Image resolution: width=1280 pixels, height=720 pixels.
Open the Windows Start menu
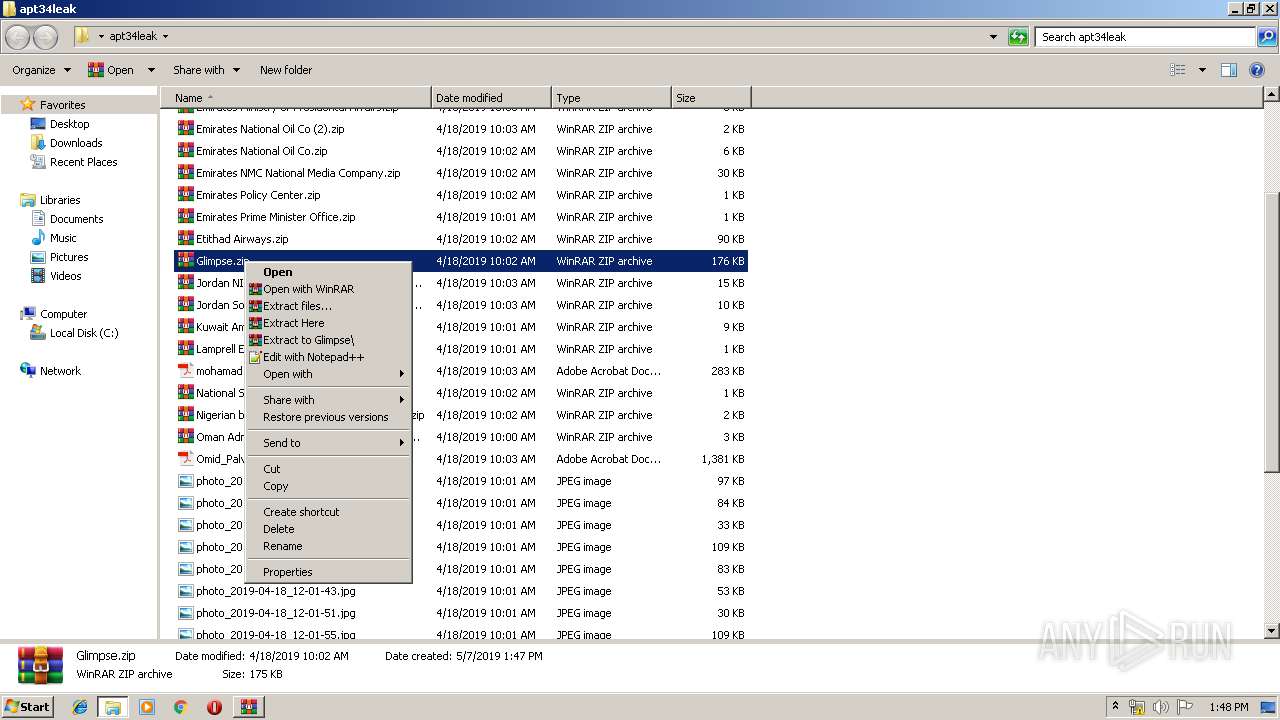[28, 706]
